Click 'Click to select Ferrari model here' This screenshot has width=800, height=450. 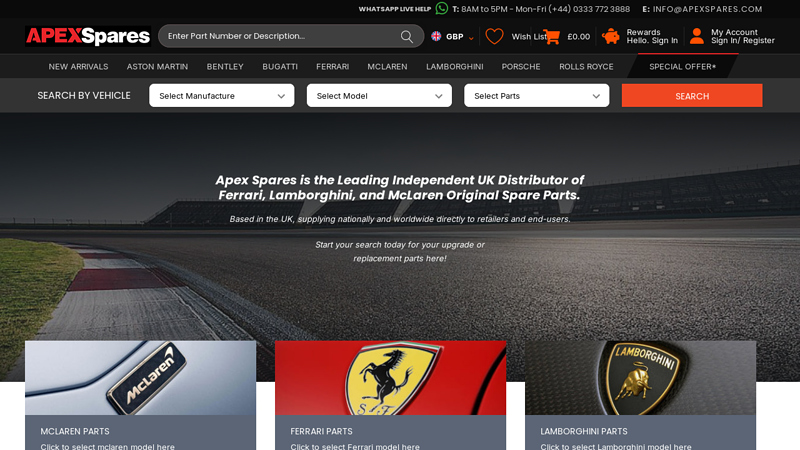(355, 446)
